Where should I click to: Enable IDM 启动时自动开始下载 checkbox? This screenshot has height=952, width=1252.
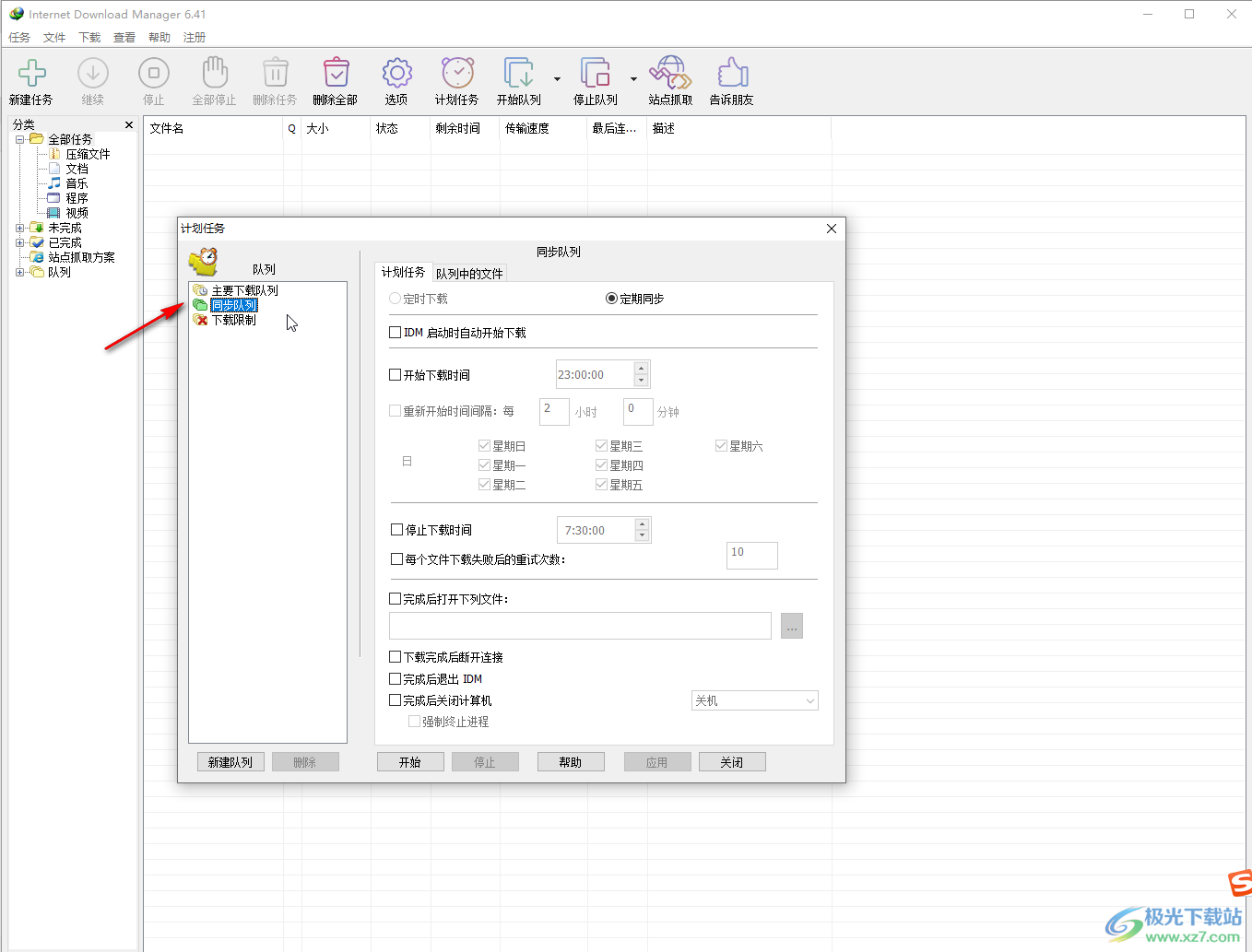(x=396, y=333)
